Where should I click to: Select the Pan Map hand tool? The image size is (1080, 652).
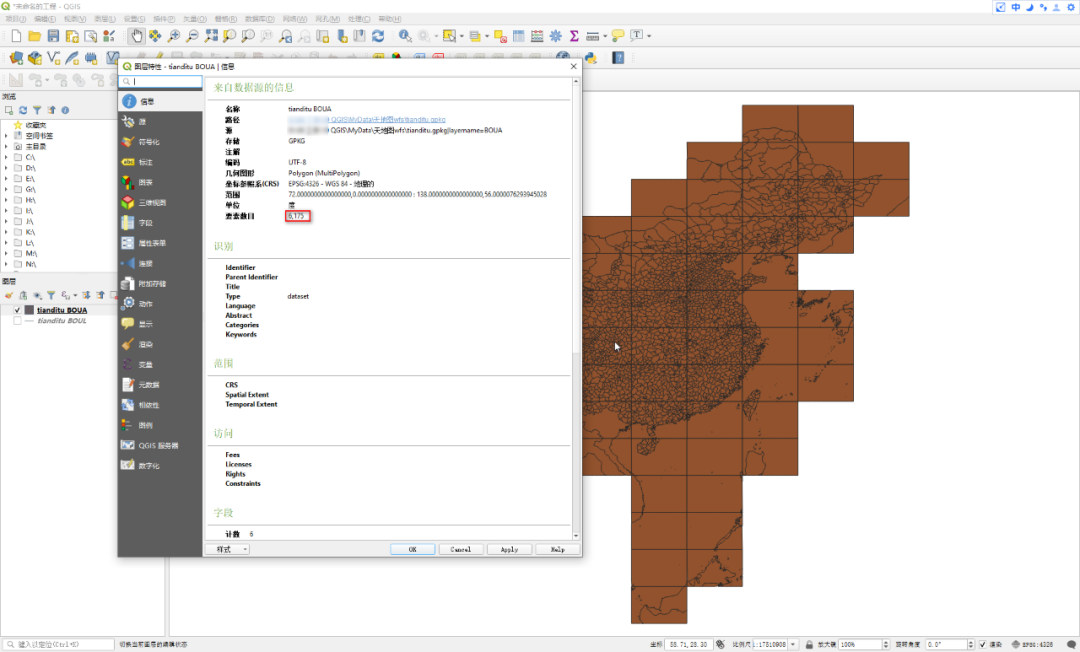pos(136,36)
